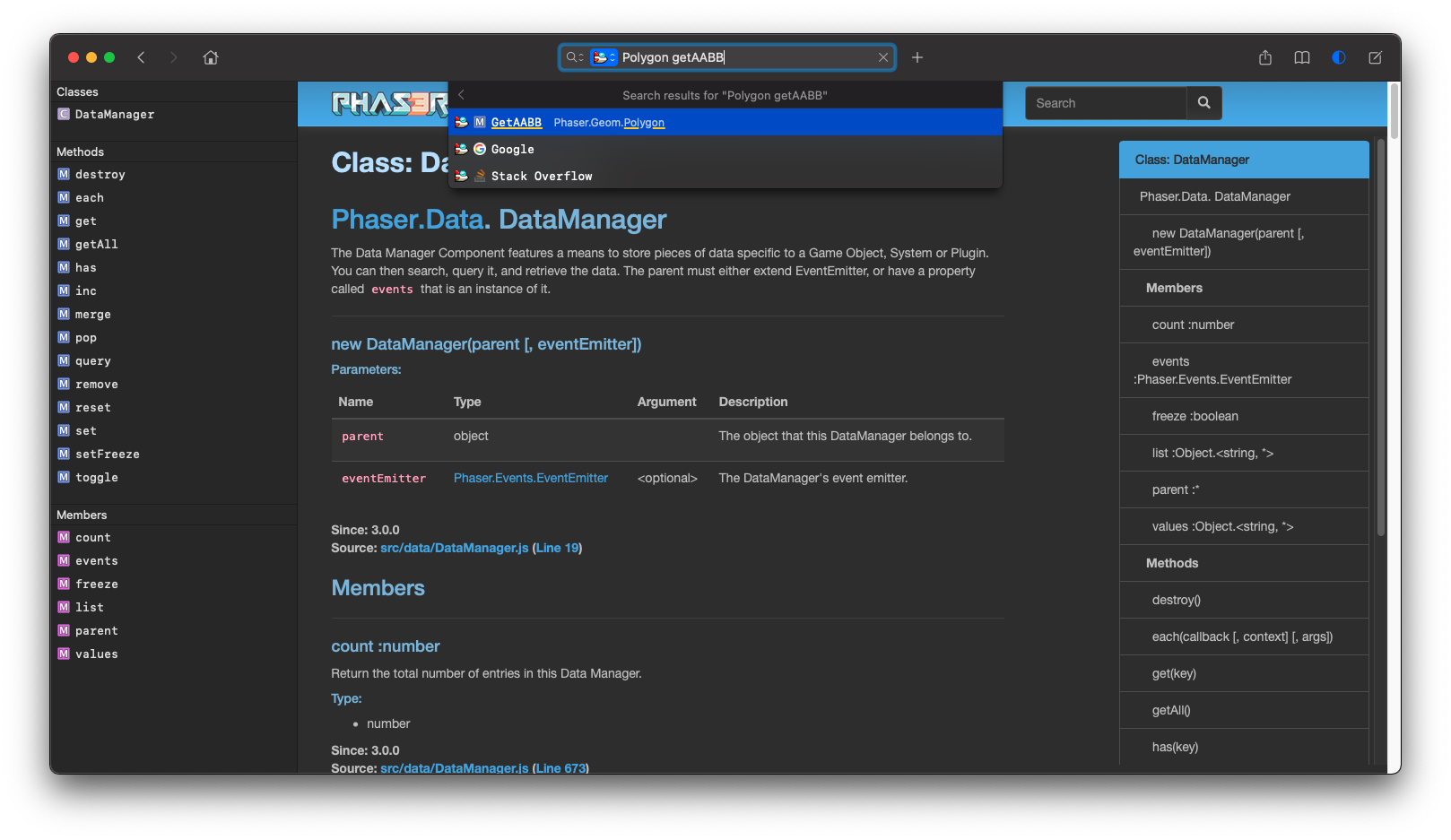Click the Home button in the browser toolbar
The width and height of the screenshot is (1451, 840).
pyautogui.click(x=210, y=56)
